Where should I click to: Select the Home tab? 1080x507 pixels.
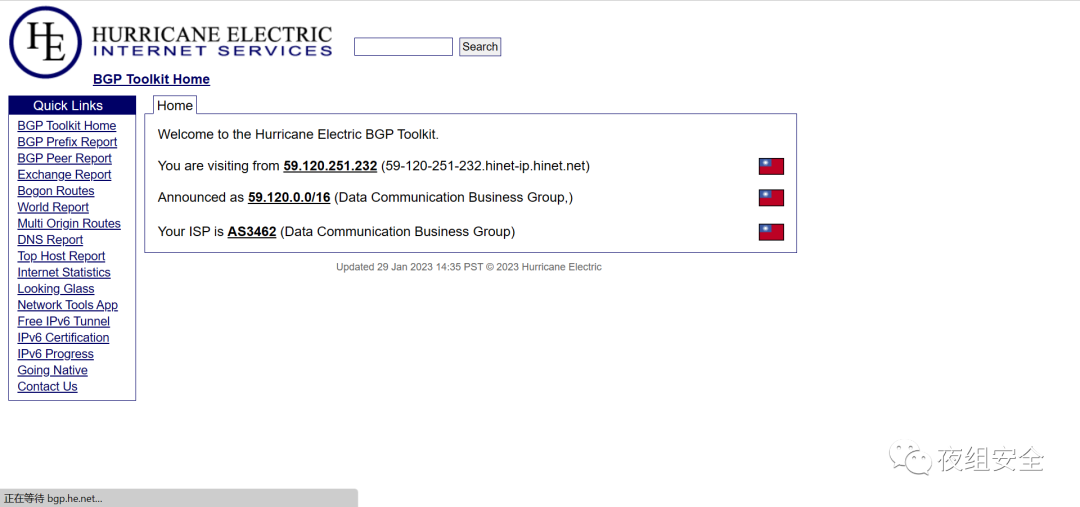[x=175, y=105]
